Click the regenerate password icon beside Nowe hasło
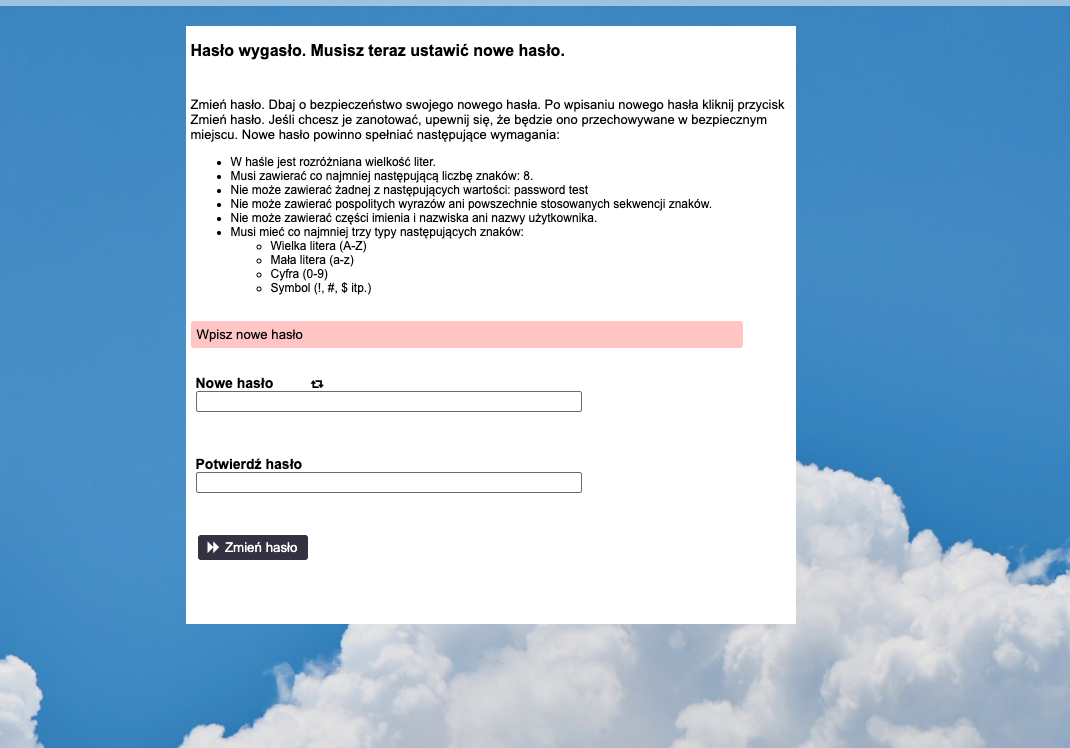 coord(317,384)
